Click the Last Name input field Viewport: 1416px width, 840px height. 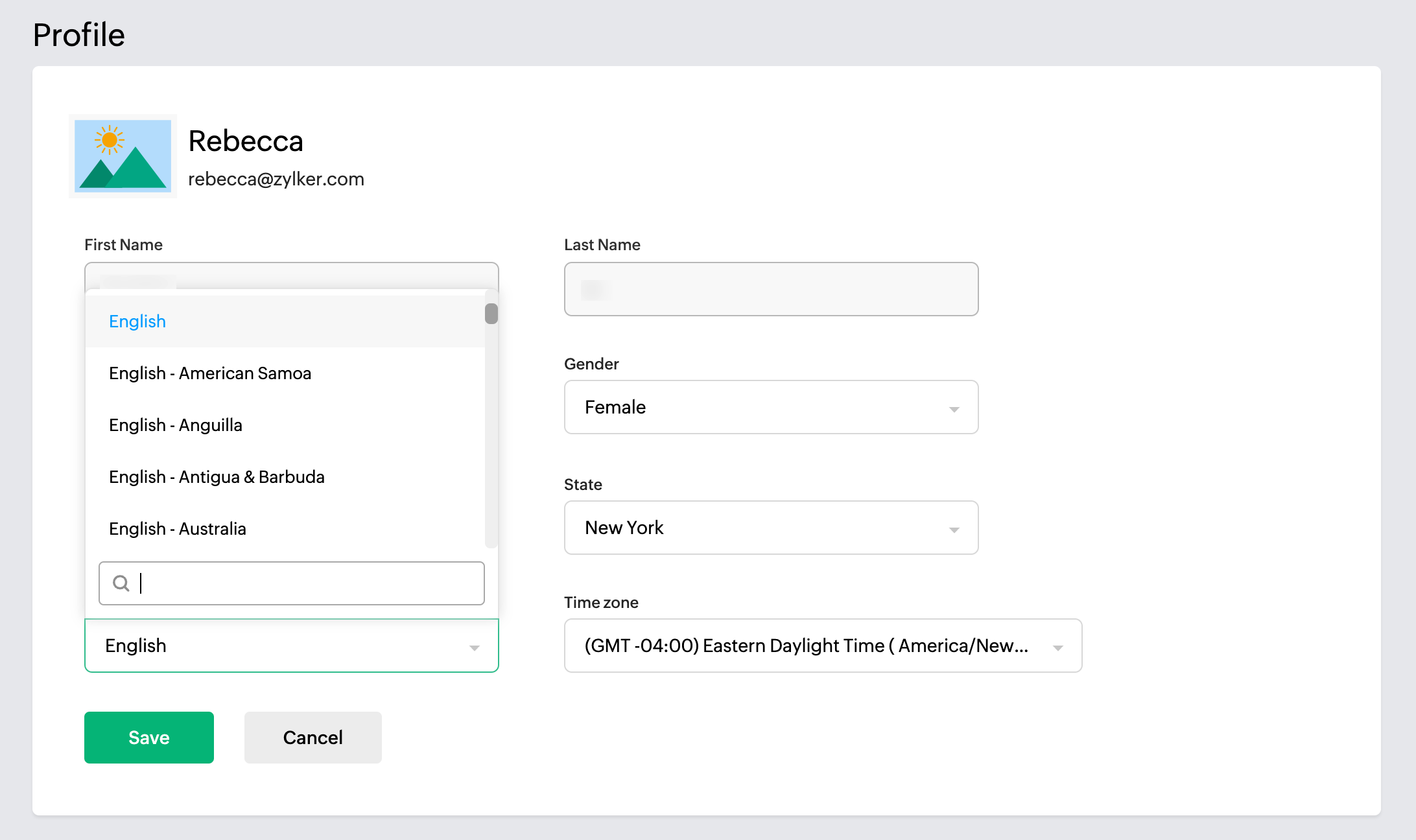(771, 289)
